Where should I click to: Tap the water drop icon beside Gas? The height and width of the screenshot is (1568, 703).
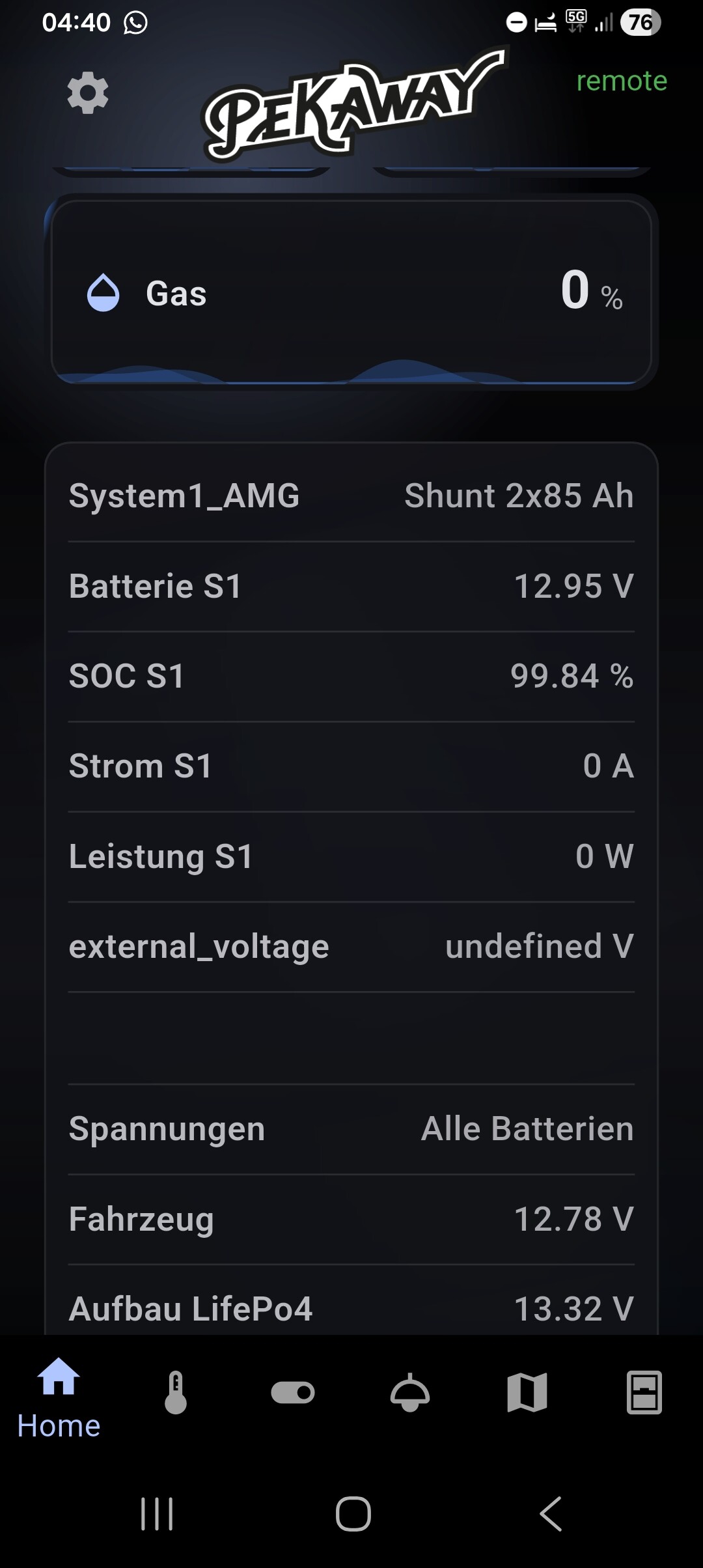pos(103,293)
